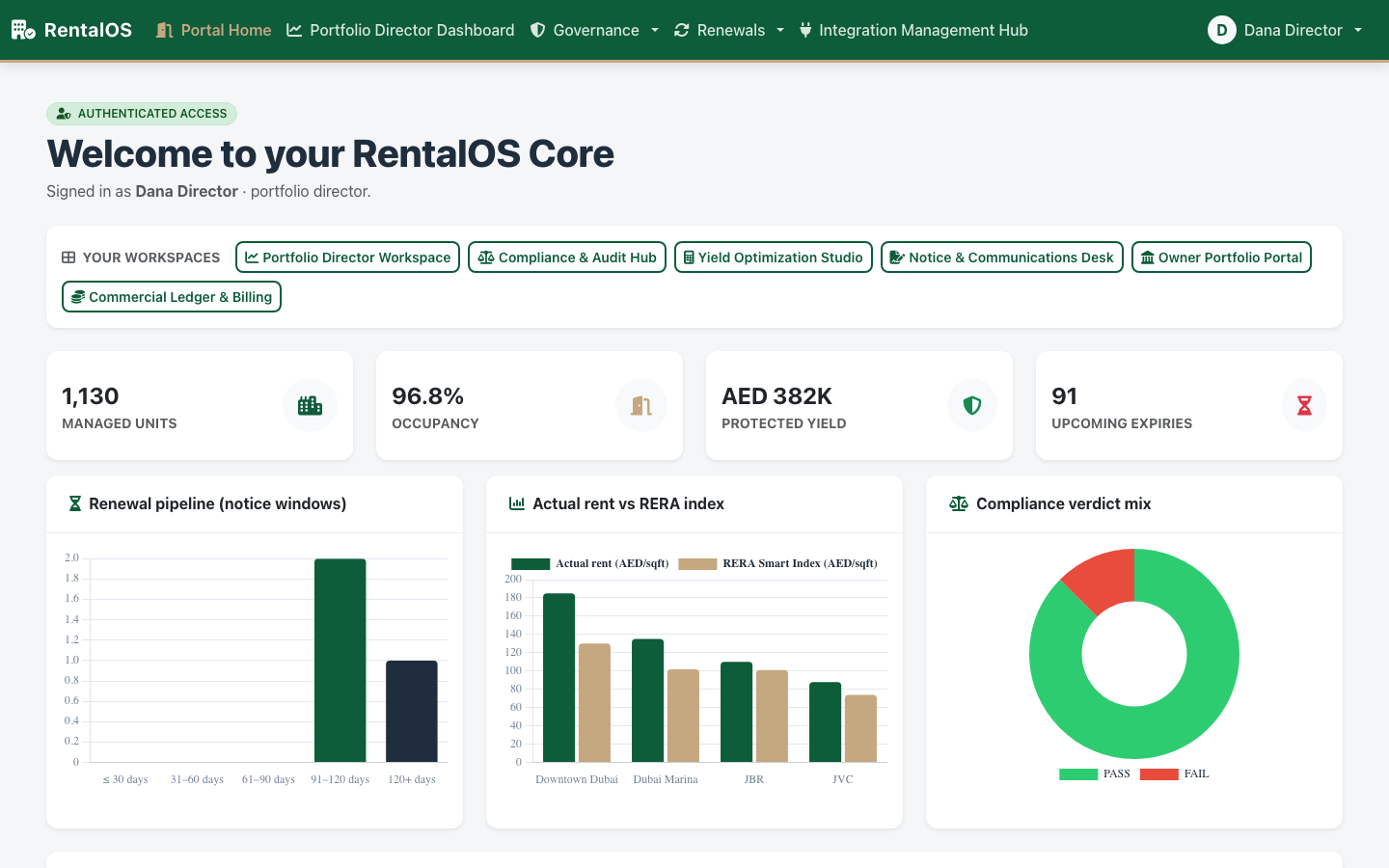1389x868 pixels.
Task: Click the 96.8% occupancy value
Action: click(x=427, y=396)
